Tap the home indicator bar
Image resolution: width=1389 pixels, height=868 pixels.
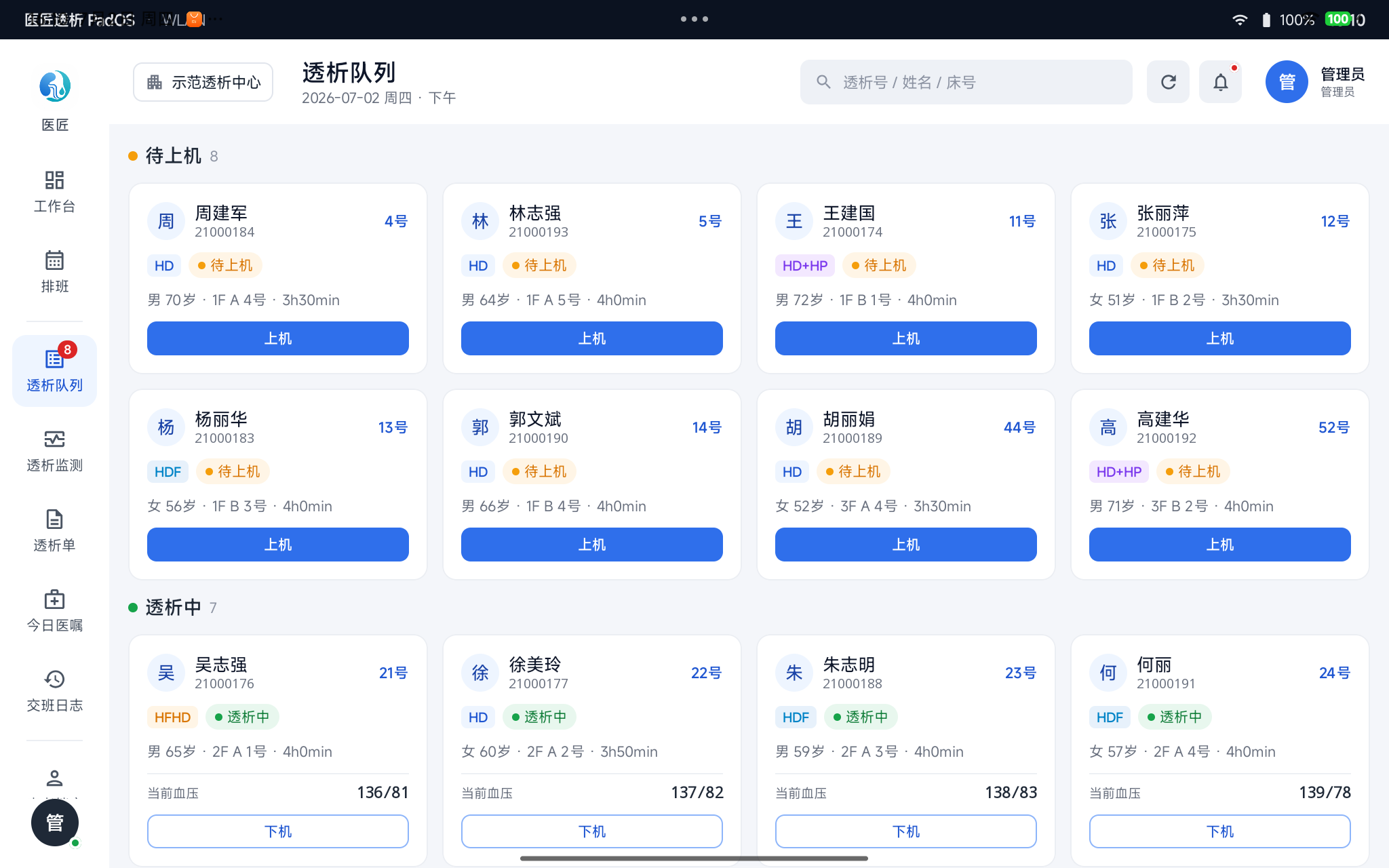pyautogui.click(x=694, y=859)
